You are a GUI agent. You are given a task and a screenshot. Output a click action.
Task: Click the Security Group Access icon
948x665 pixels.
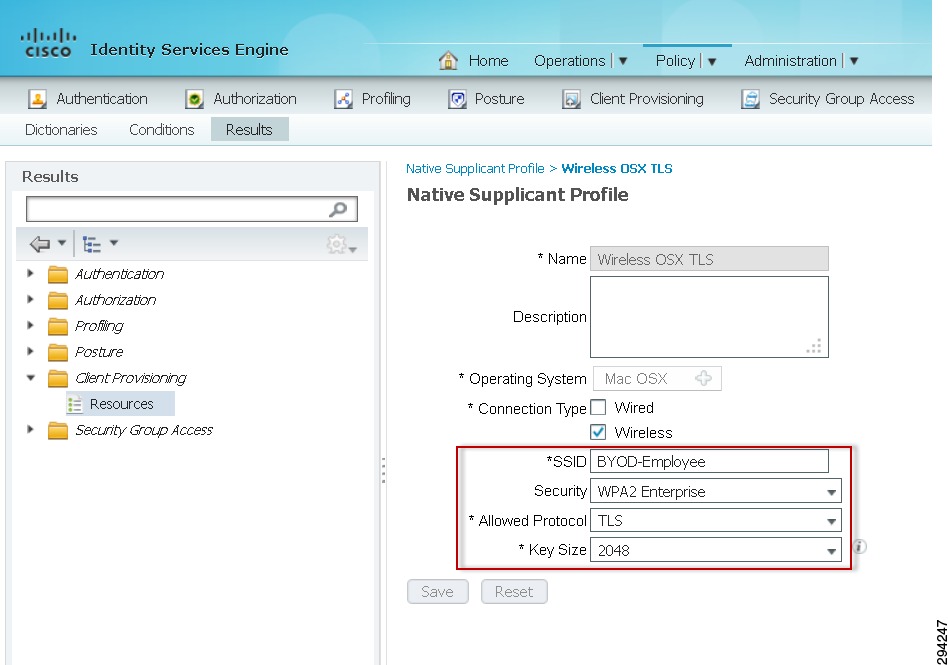pyautogui.click(x=750, y=99)
